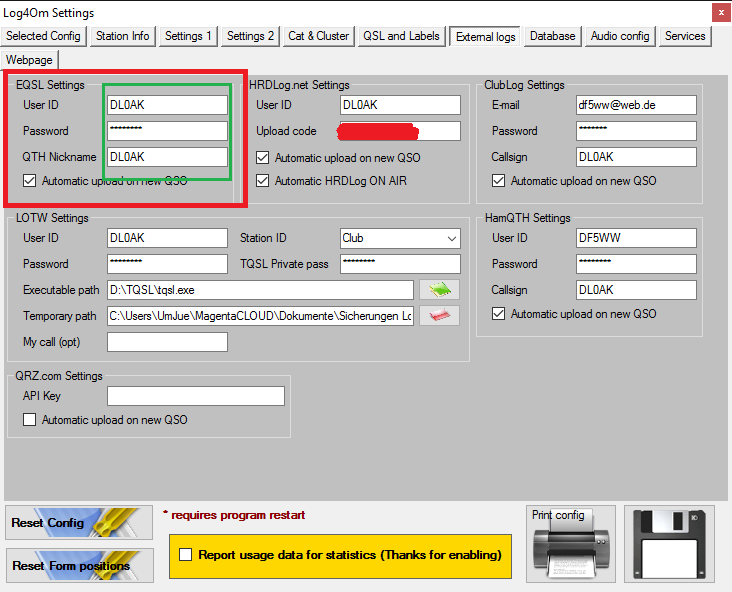Click the LOTW Temporary path field
The image size is (732, 592).
pos(260,316)
